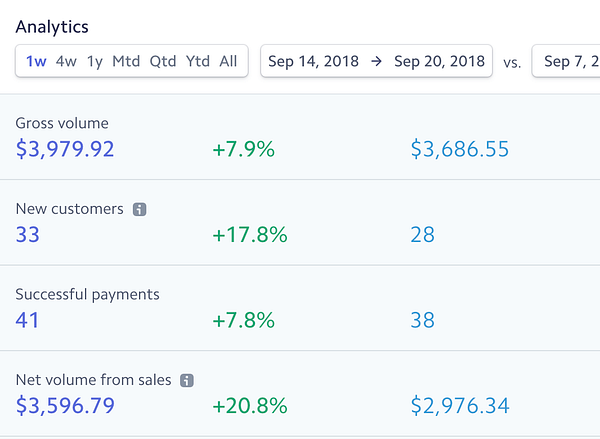600x439 pixels.
Task: Click the Net volume from sales info icon
Action: click(x=187, y=380)
